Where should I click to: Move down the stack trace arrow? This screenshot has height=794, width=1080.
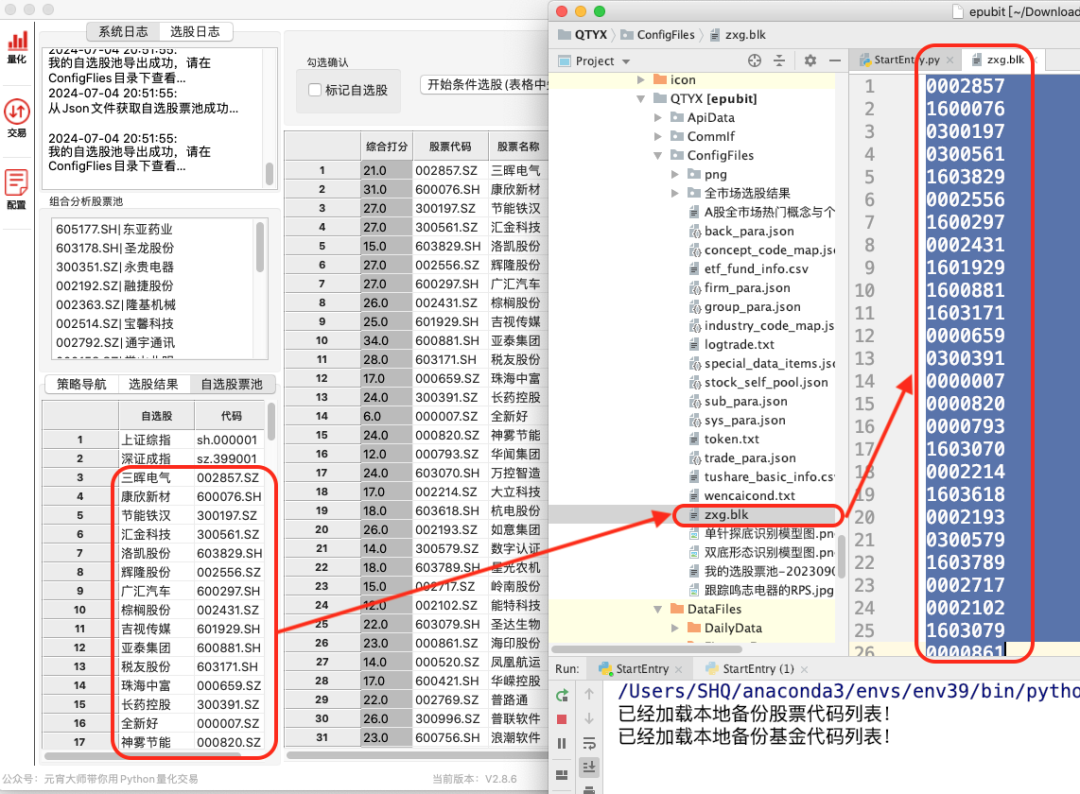[589, 718]
